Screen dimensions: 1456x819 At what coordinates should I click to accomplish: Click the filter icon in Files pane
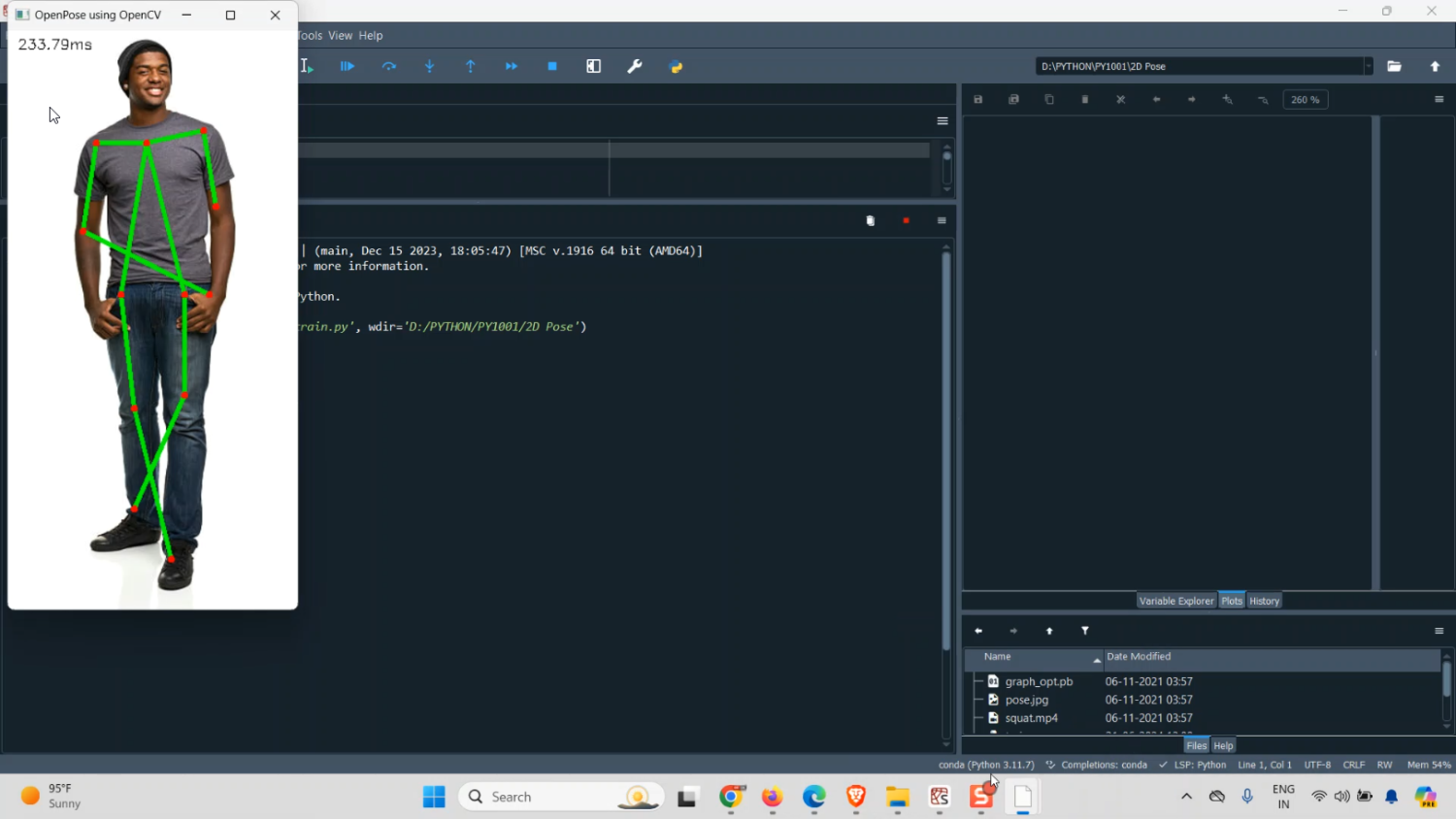tap(1085, 631)
